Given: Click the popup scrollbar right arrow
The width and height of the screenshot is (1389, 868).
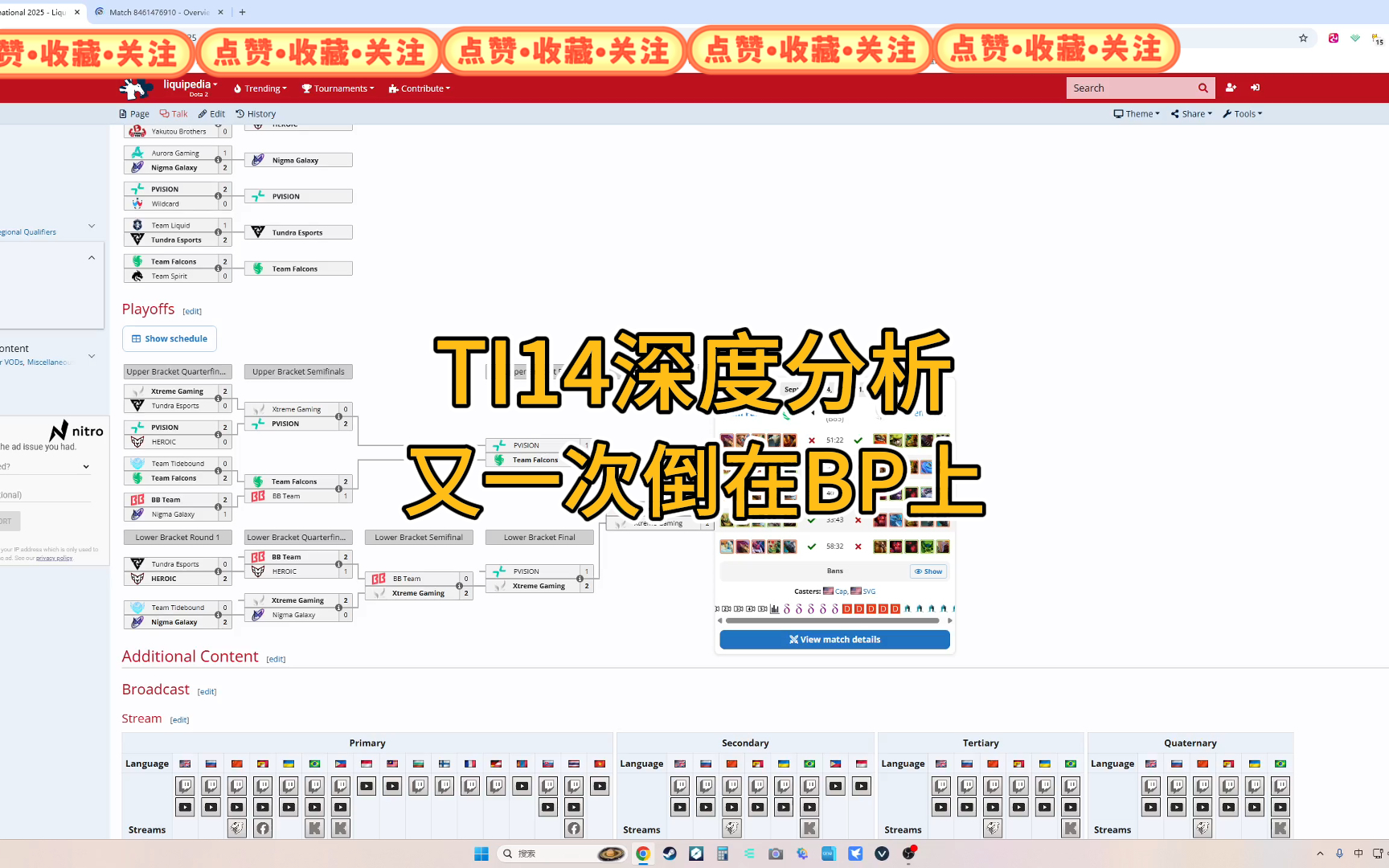Looking at the screenshot, I should pos(949,620).
